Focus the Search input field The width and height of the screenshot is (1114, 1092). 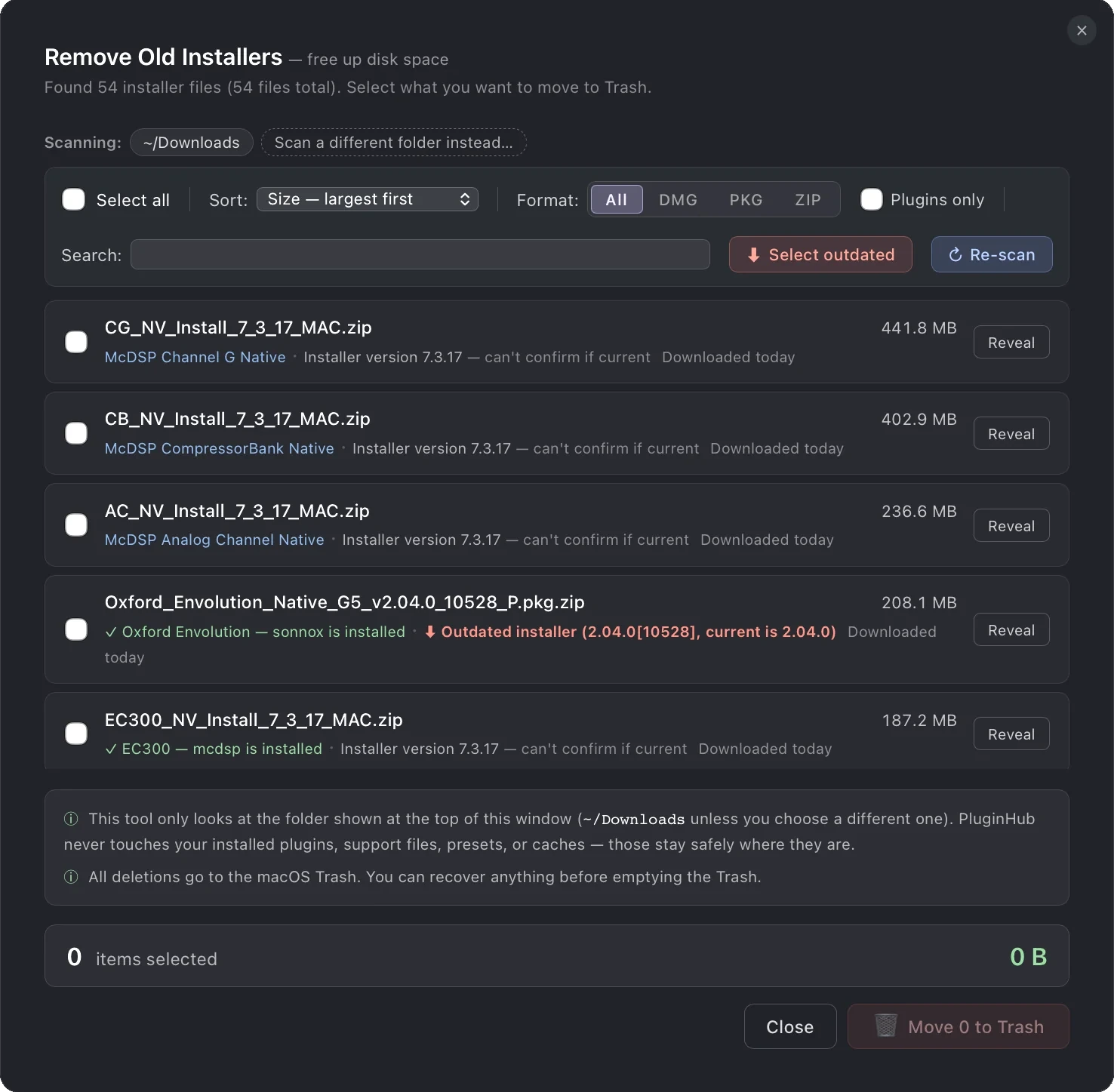click(420, 254)
